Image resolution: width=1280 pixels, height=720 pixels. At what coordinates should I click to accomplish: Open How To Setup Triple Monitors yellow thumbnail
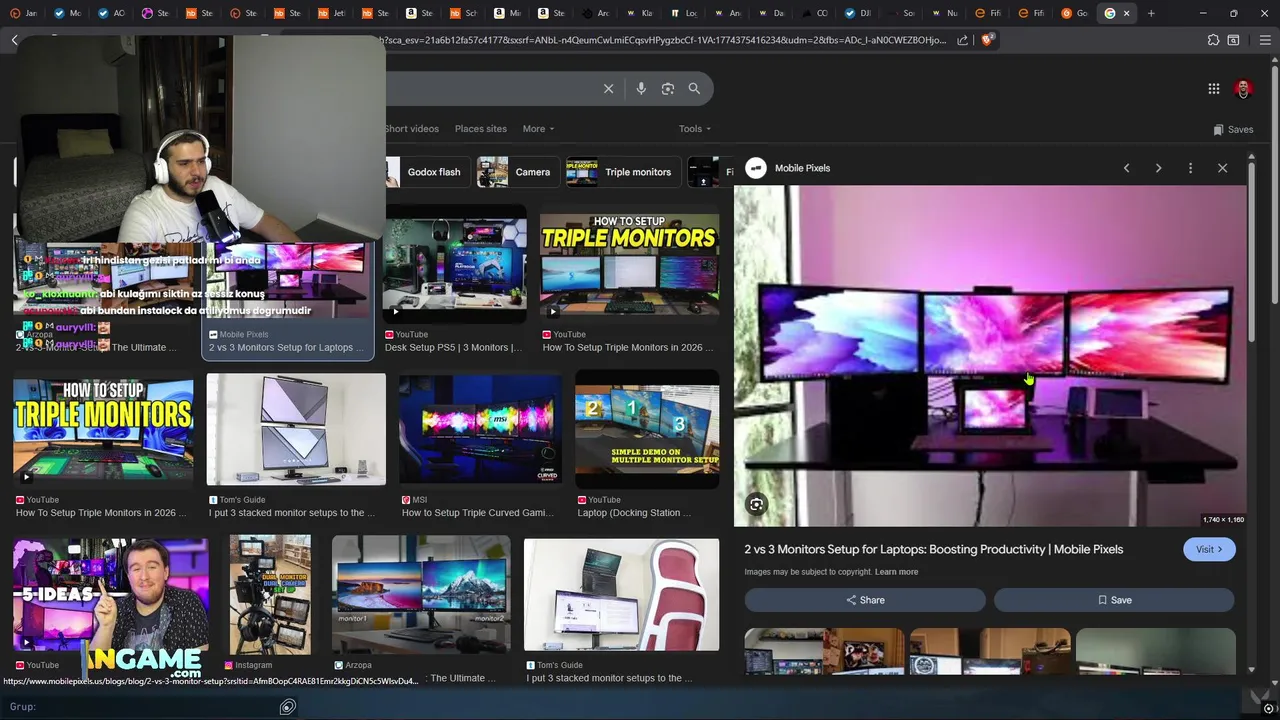point(629,263)
